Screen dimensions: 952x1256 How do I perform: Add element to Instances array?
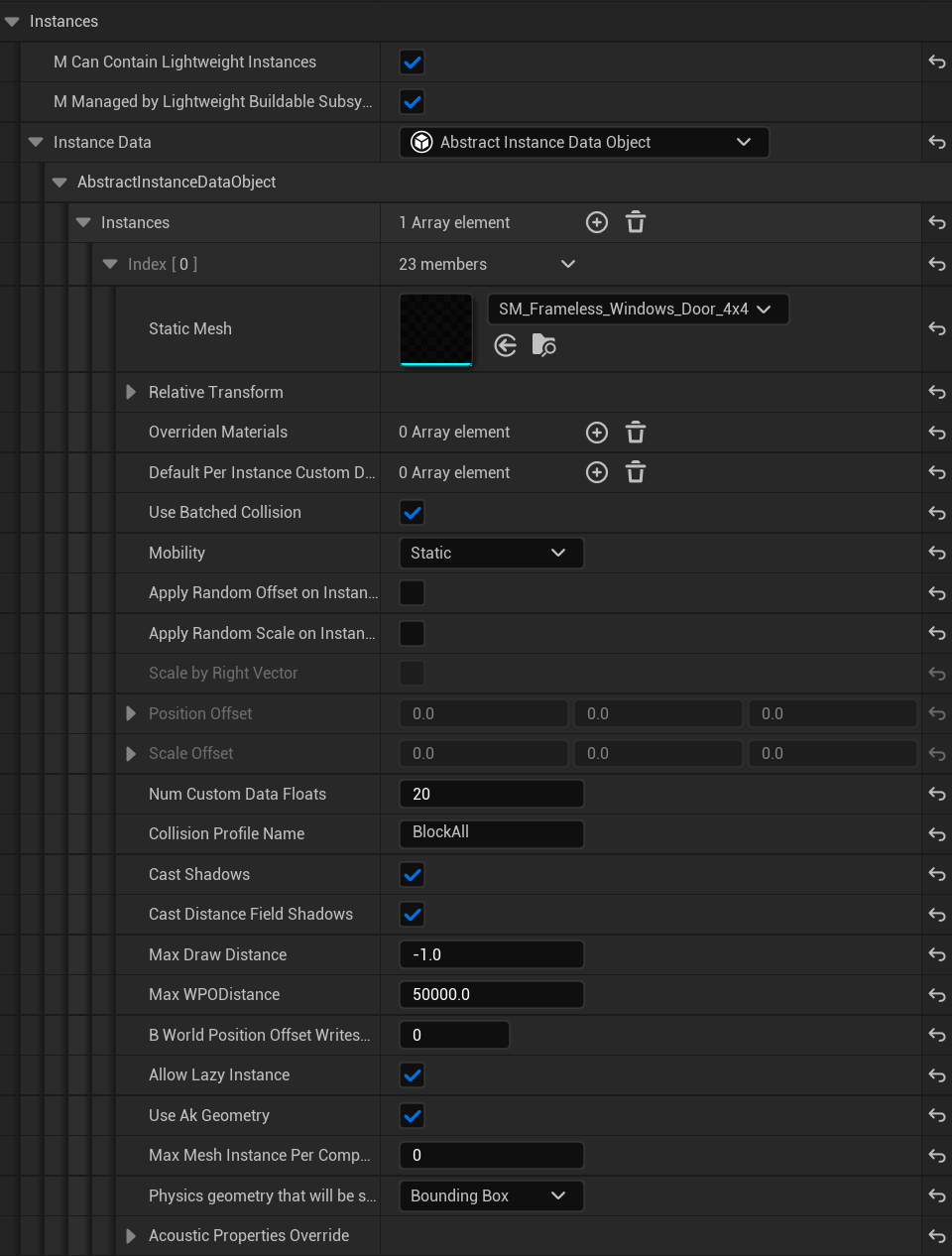coord(597,223)
